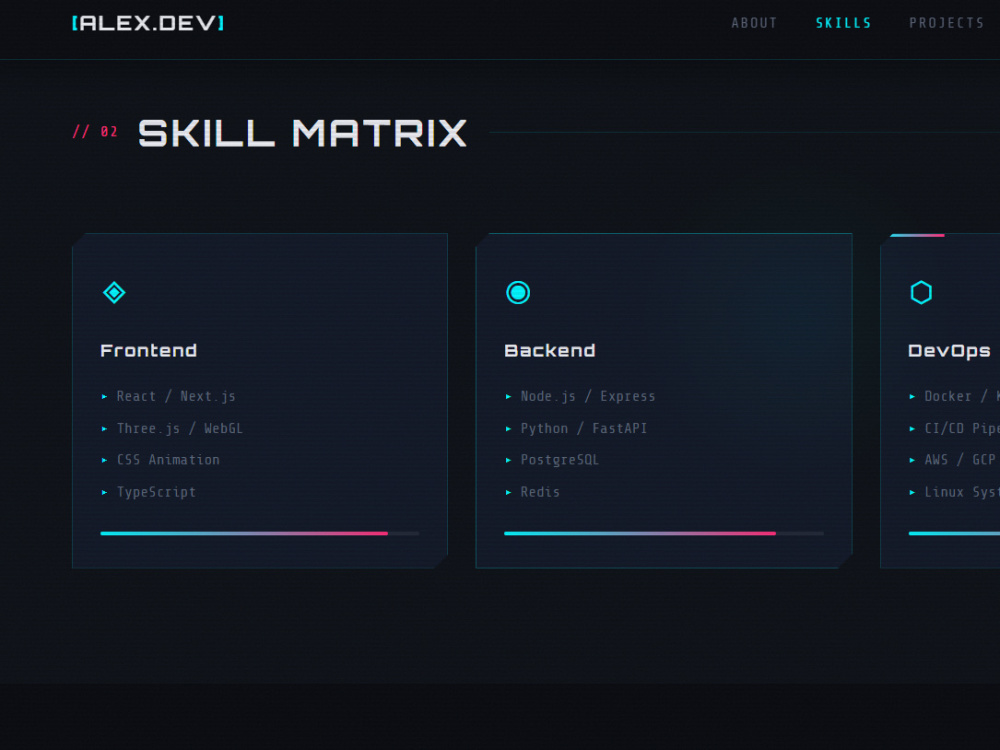Click the bullet arrow beside Node.js / Express

tap(508, 397)
